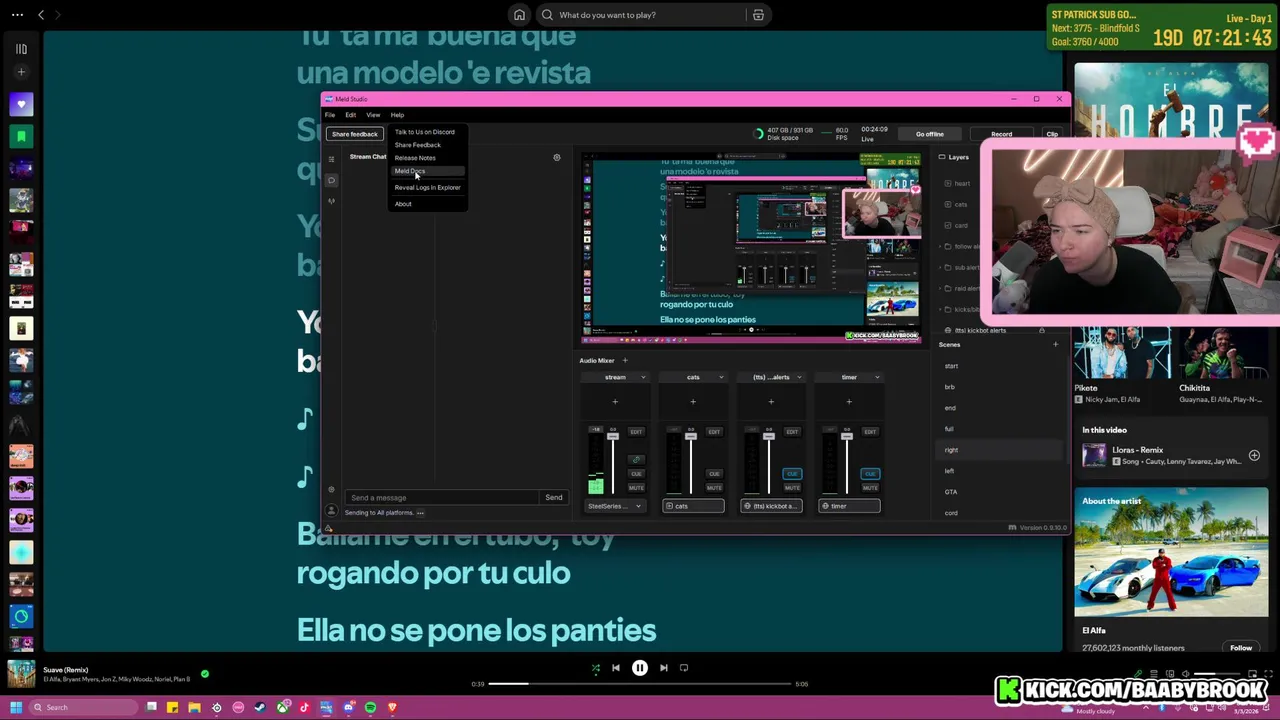The height and width of the screenshot is (720, 1280).
Task: Add effect to the stream track
Action: pos(615,402)
